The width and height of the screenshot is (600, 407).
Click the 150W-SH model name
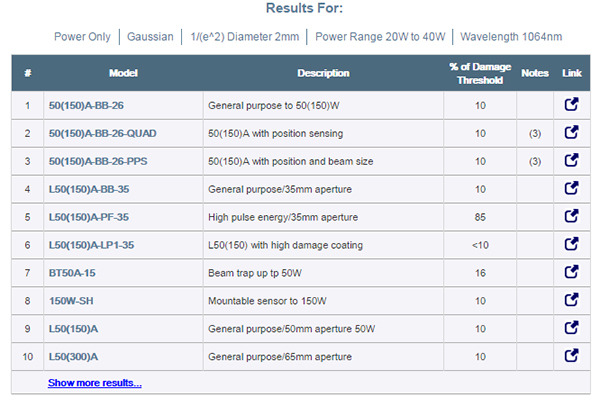[72, 300]
